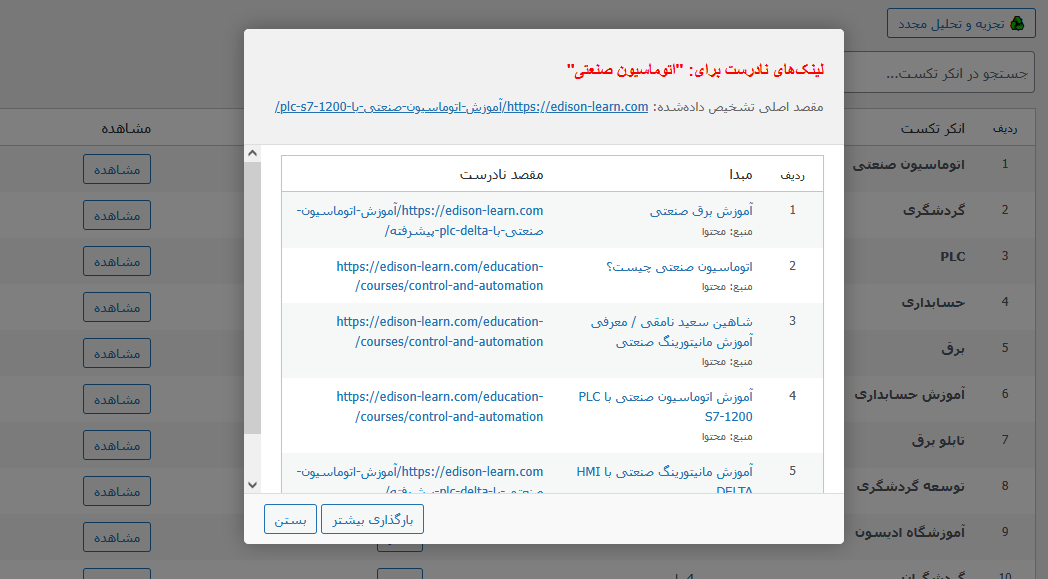Open source آموزش اتوماسیون صنعتی با PLC S7-1200

click(665, 406)
